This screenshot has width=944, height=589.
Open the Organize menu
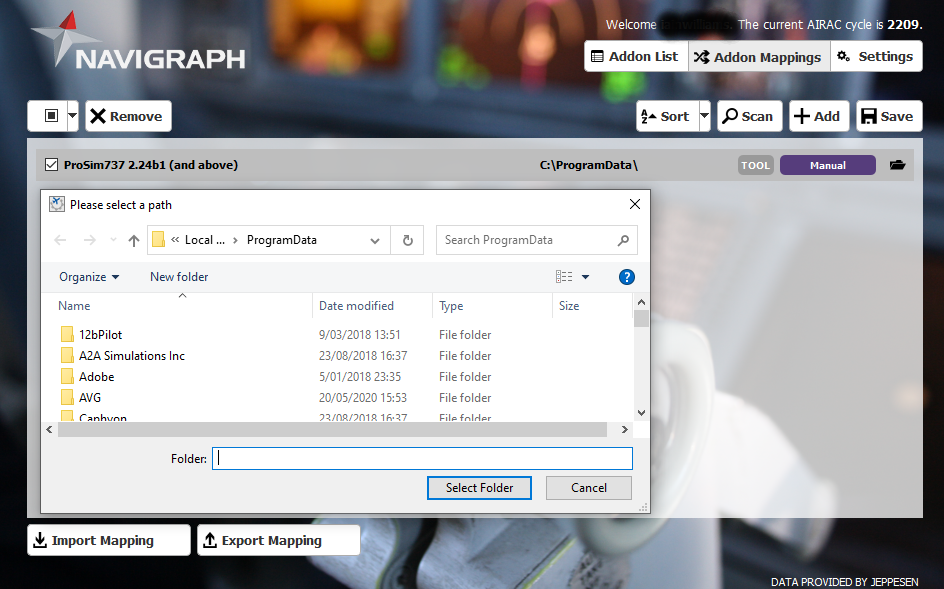(88, 277)
